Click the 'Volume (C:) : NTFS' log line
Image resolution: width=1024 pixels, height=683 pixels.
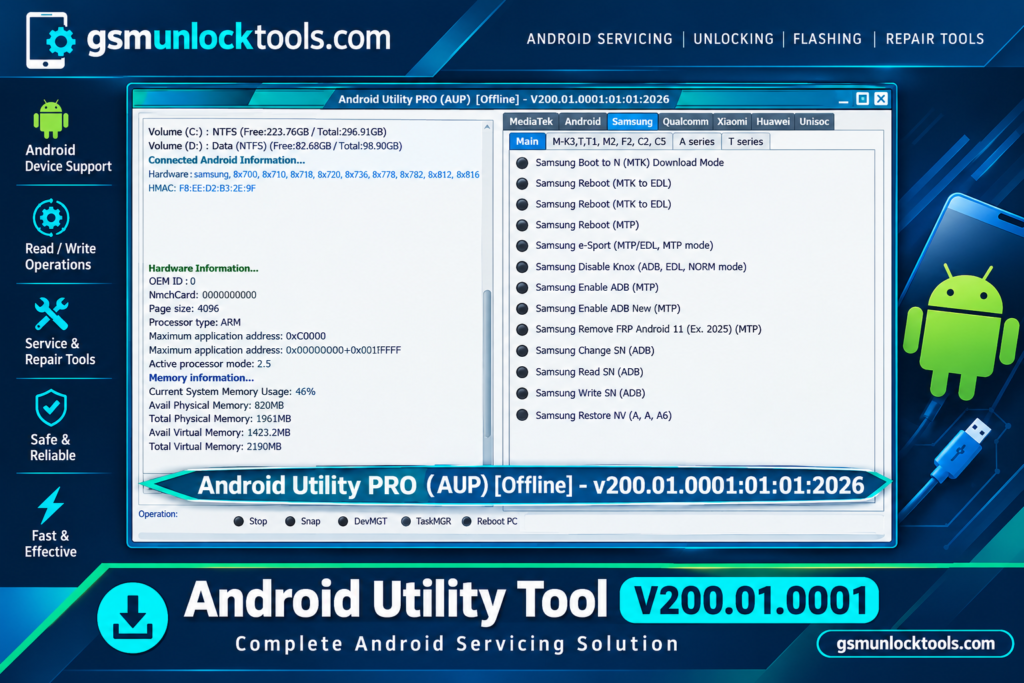coord(268,132)
